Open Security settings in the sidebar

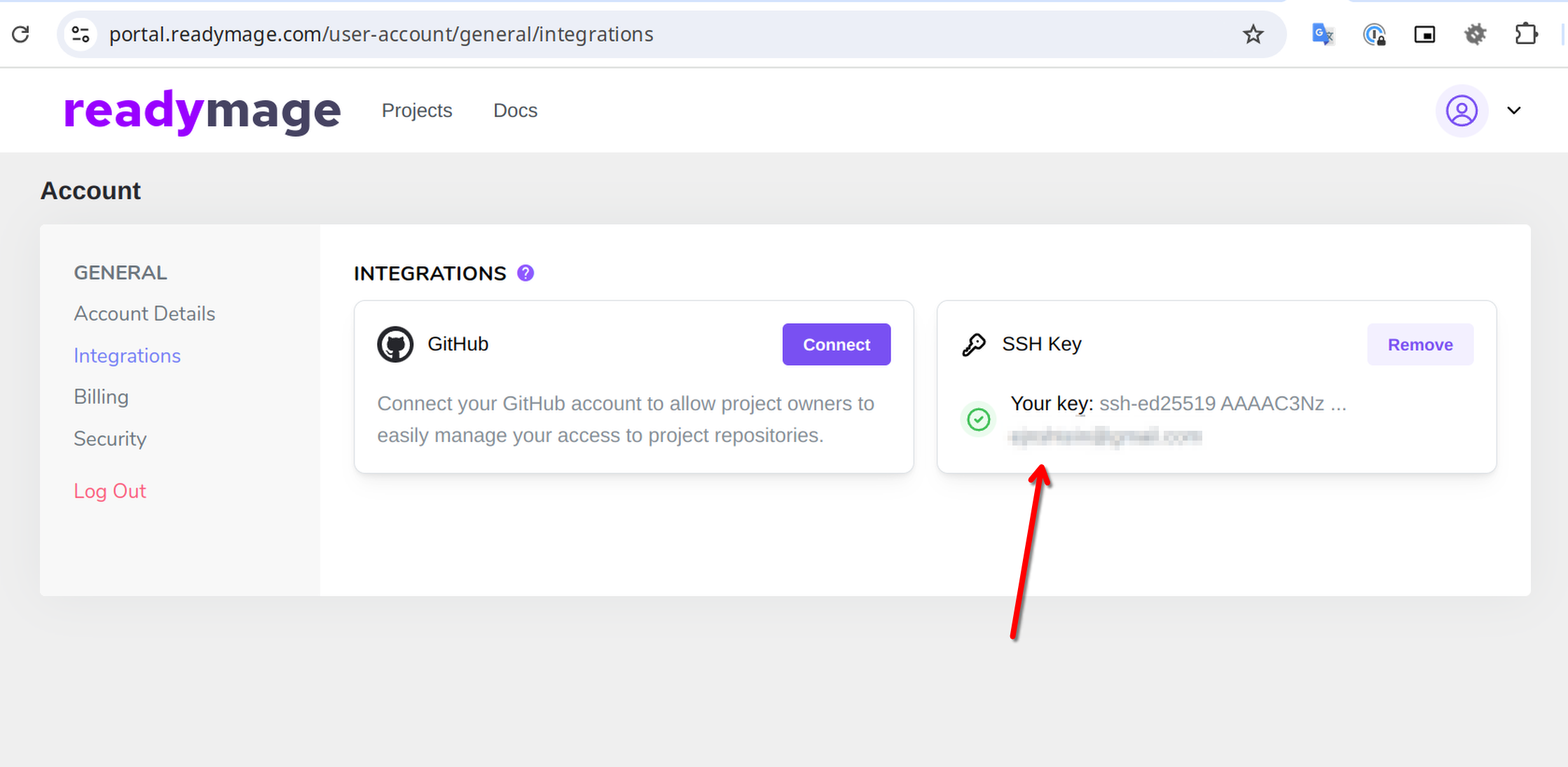coord(110,438)
